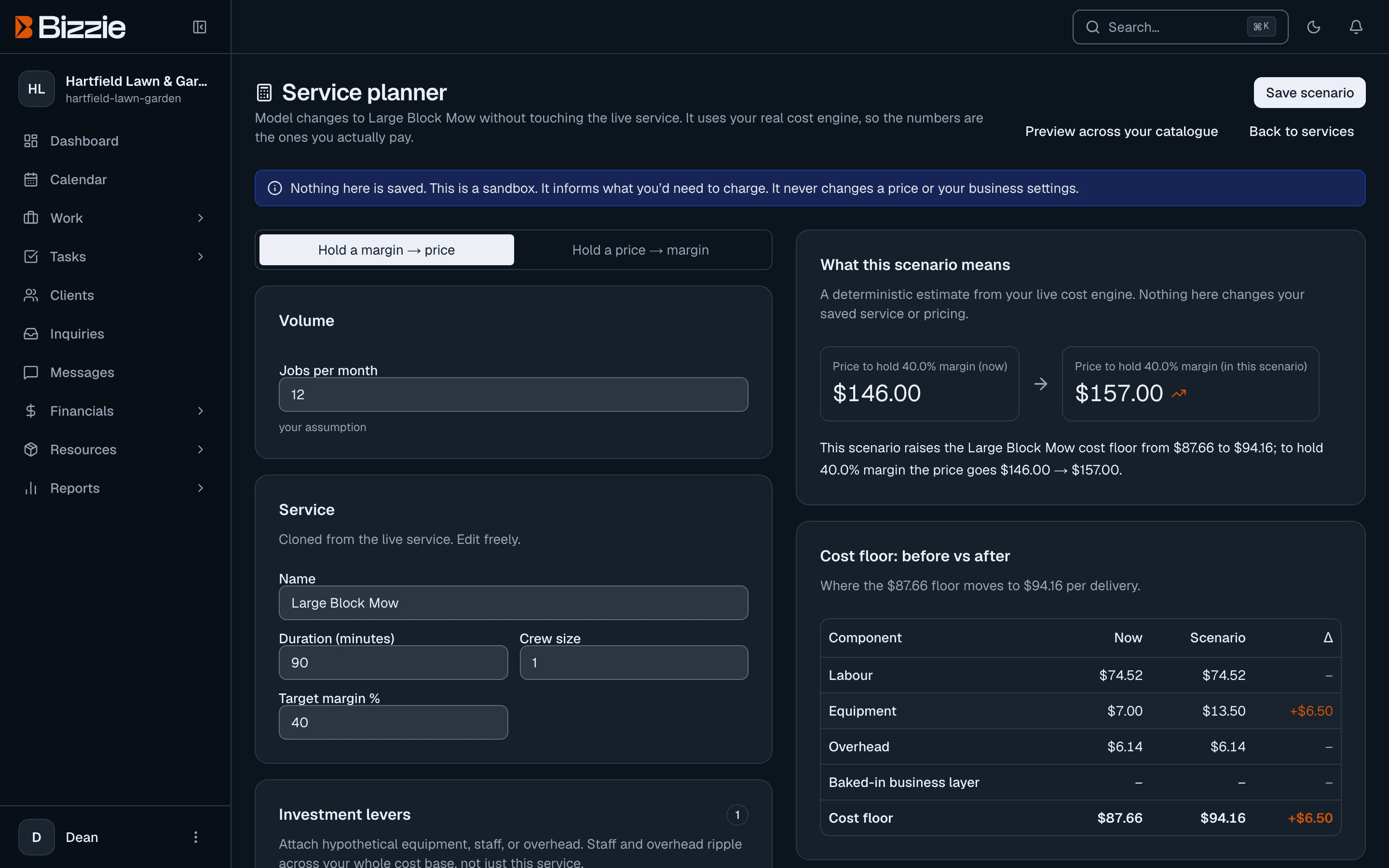
Task: Click the Tasks checkbox icon
Action: click(x=31, y=256)
